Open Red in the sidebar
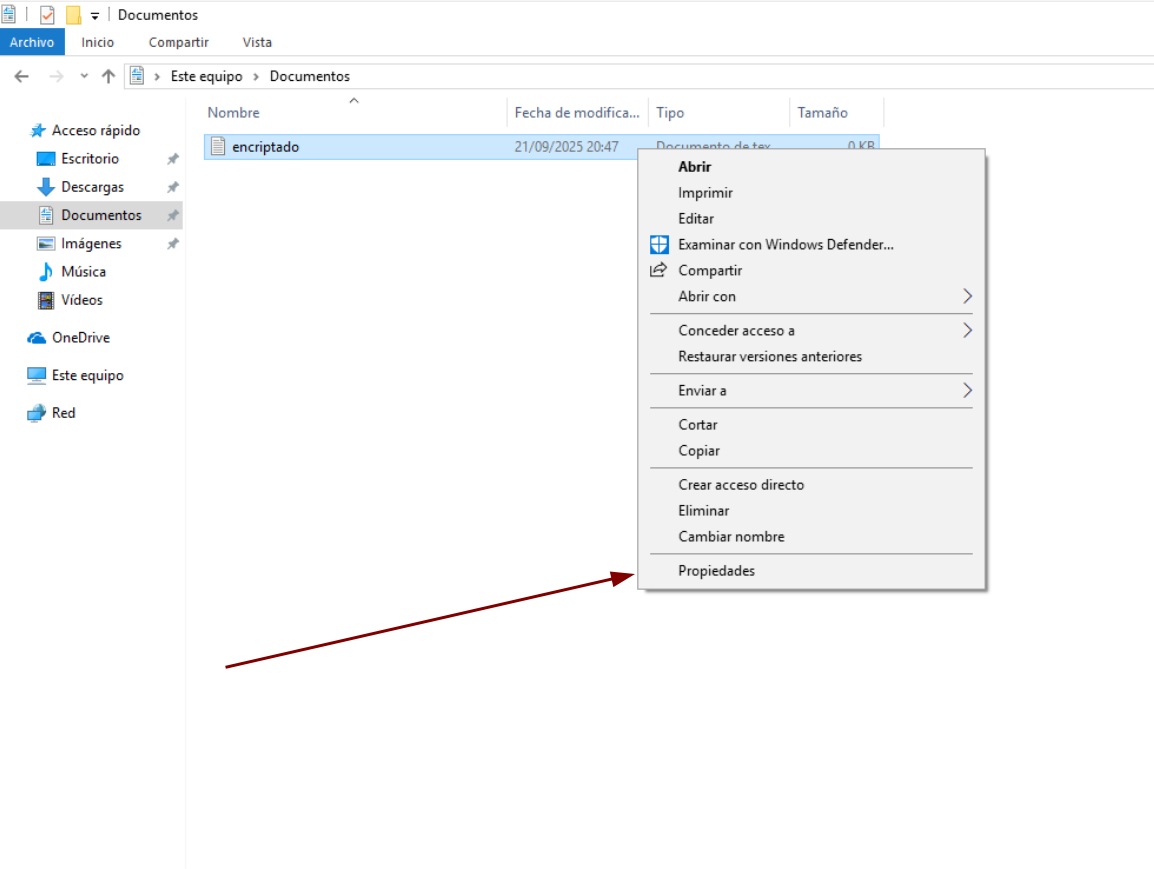The image size is (1154, 869). (x=63, y=413)
